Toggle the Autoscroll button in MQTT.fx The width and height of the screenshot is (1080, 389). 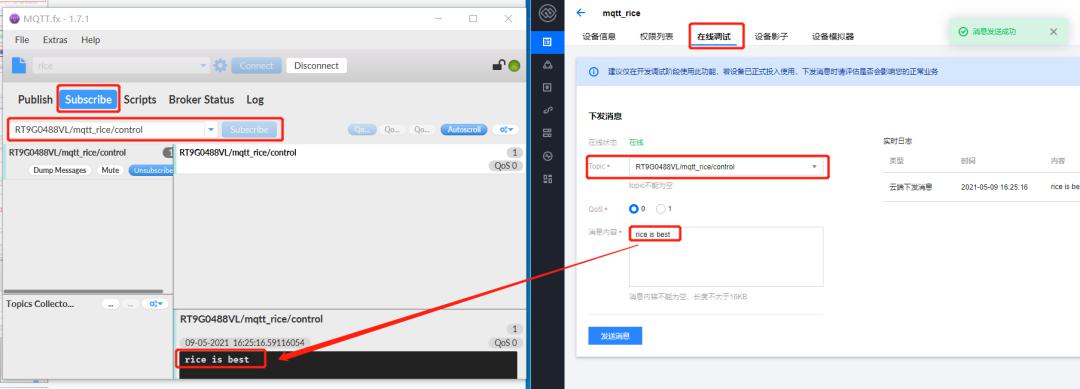pos(464,129)
